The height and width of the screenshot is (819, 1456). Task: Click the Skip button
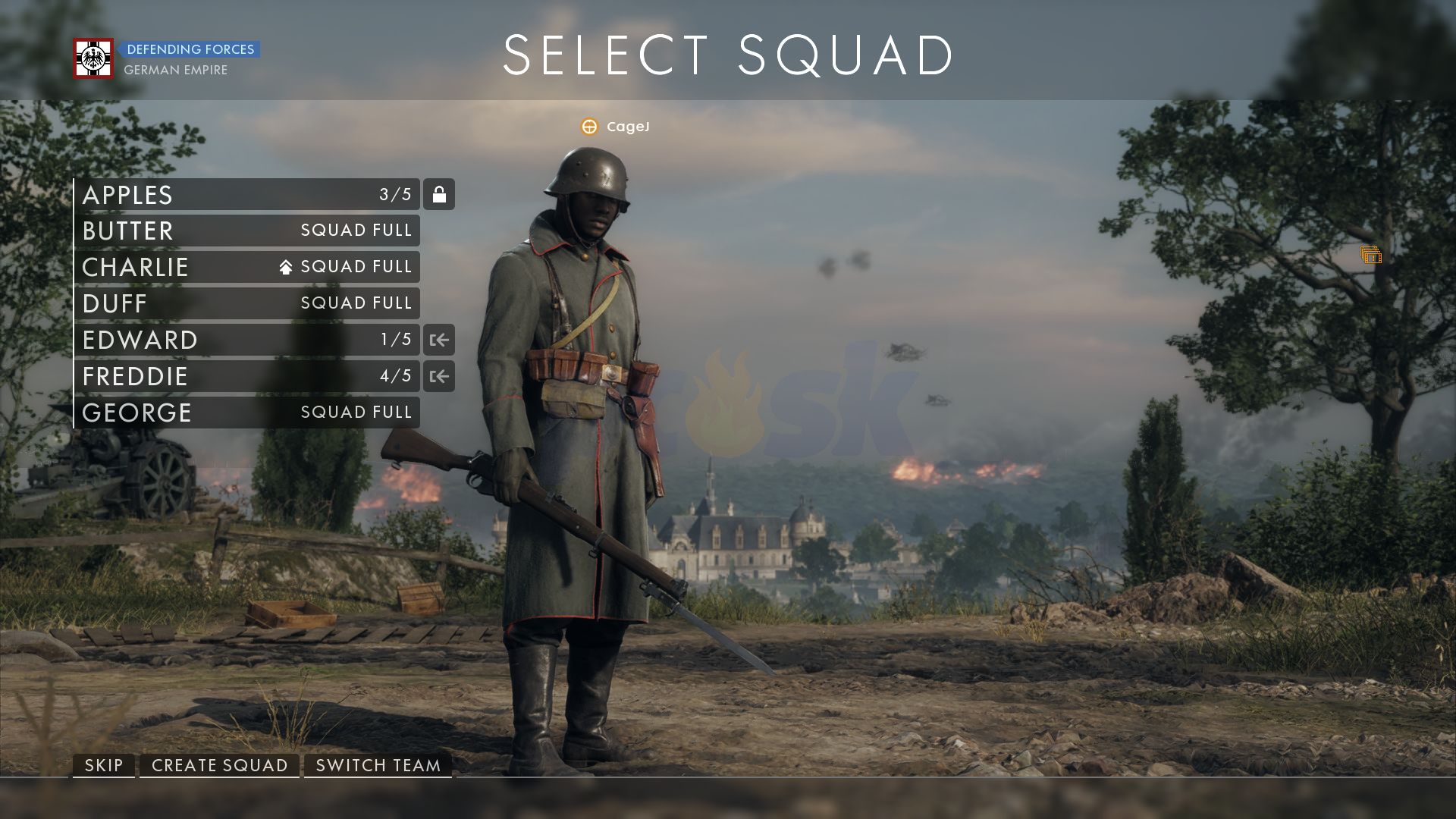(x=104, y=765)
